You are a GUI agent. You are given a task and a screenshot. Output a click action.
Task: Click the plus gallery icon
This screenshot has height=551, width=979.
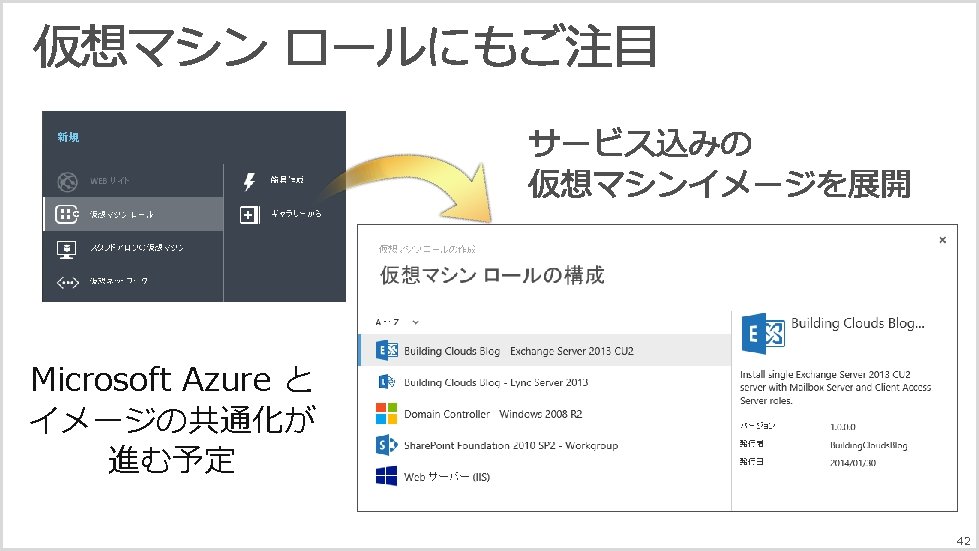[x=249, y=215]
